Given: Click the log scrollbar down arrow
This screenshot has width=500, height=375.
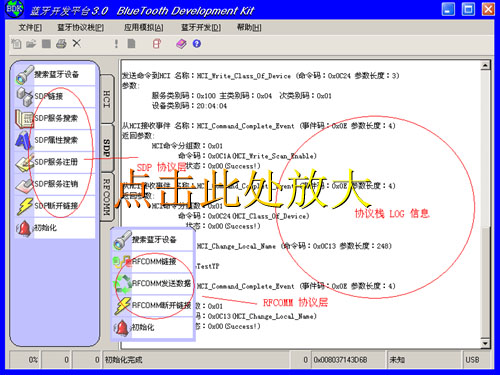Looking at the screenshot, I should (x=486, y=343).
